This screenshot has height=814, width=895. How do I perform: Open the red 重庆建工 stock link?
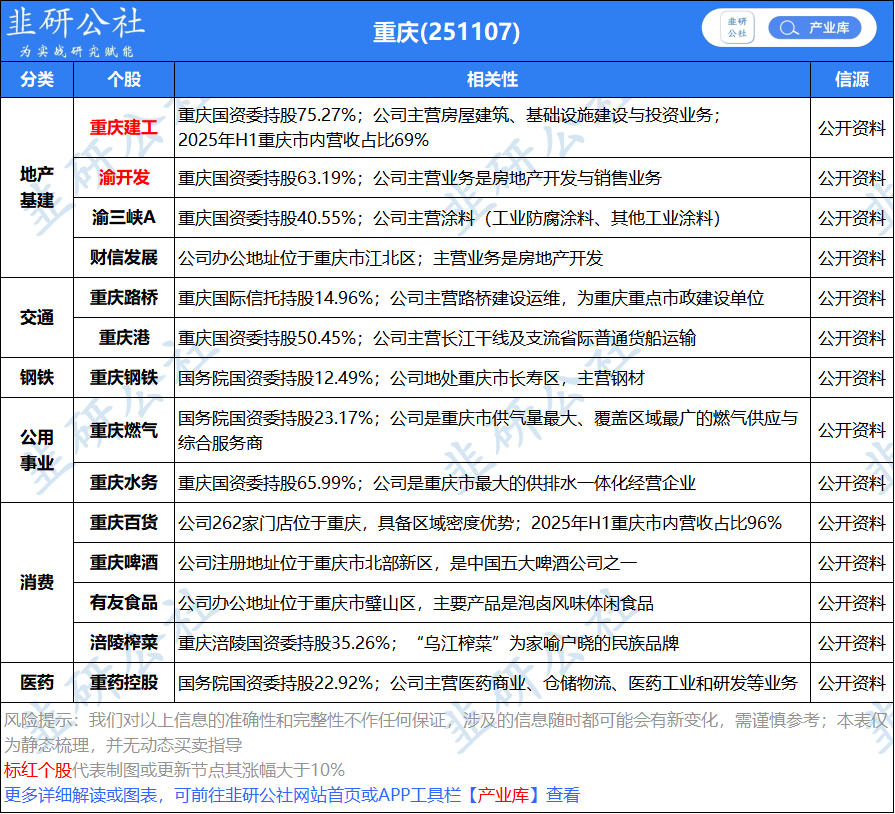[124, 128]
